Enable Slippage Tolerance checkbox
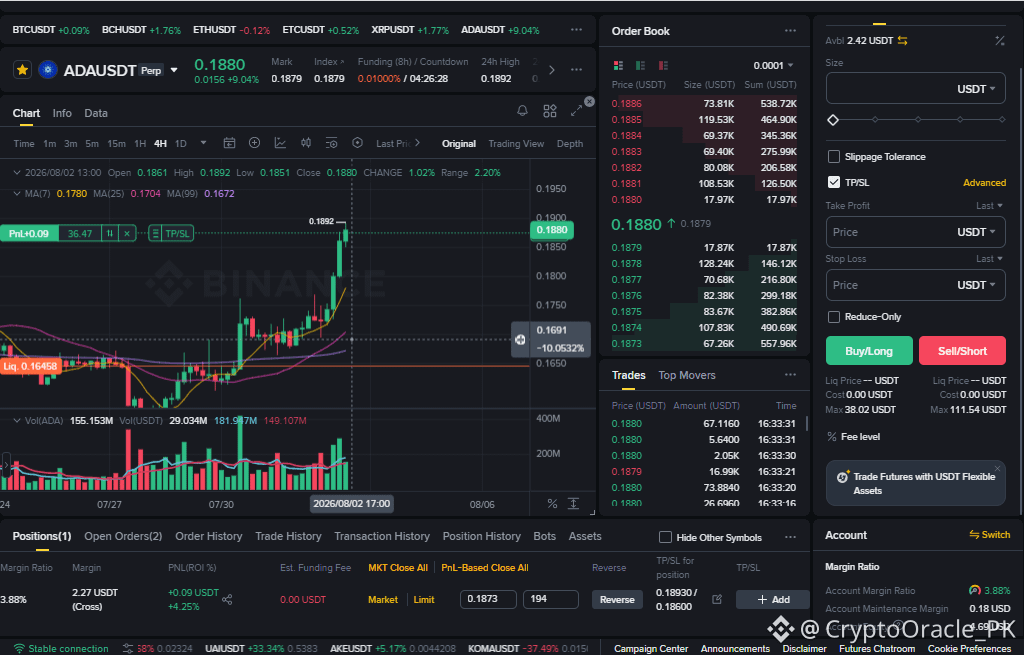 833,157
